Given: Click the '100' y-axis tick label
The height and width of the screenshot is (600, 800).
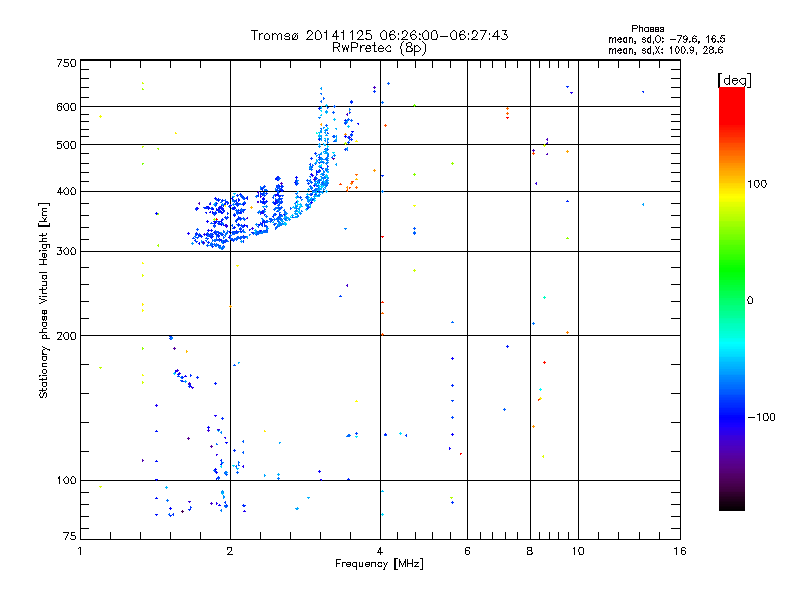Looking at the screenshot, I should [66, 480].
